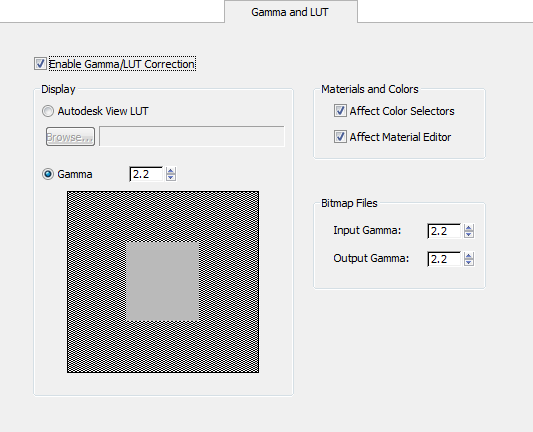Image resolution: width=533 pixels, height=432 pixels.
Task: Open the Gamma and LUT tab
Action: coord(291,12)
